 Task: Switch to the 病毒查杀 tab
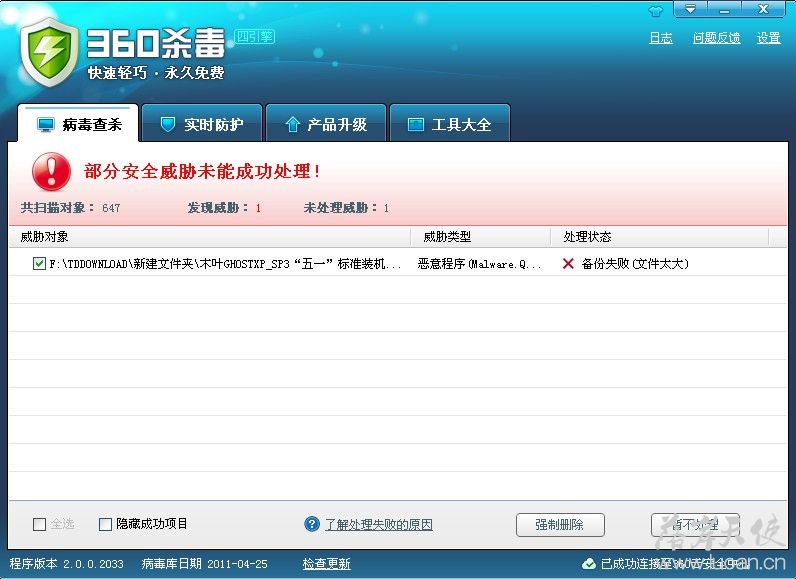coord(78,123)
